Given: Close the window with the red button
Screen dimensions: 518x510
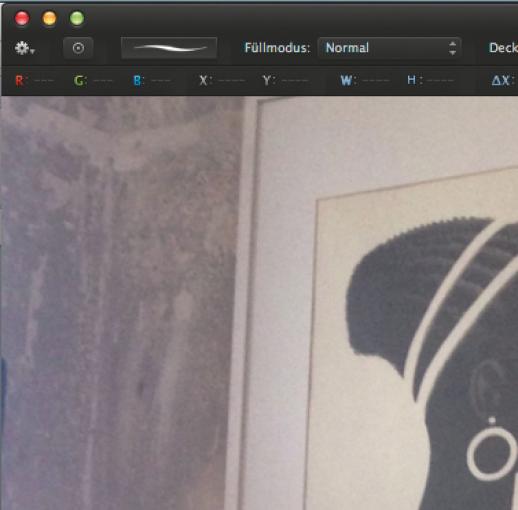Looking at the screenshot, I should (22, 18).
